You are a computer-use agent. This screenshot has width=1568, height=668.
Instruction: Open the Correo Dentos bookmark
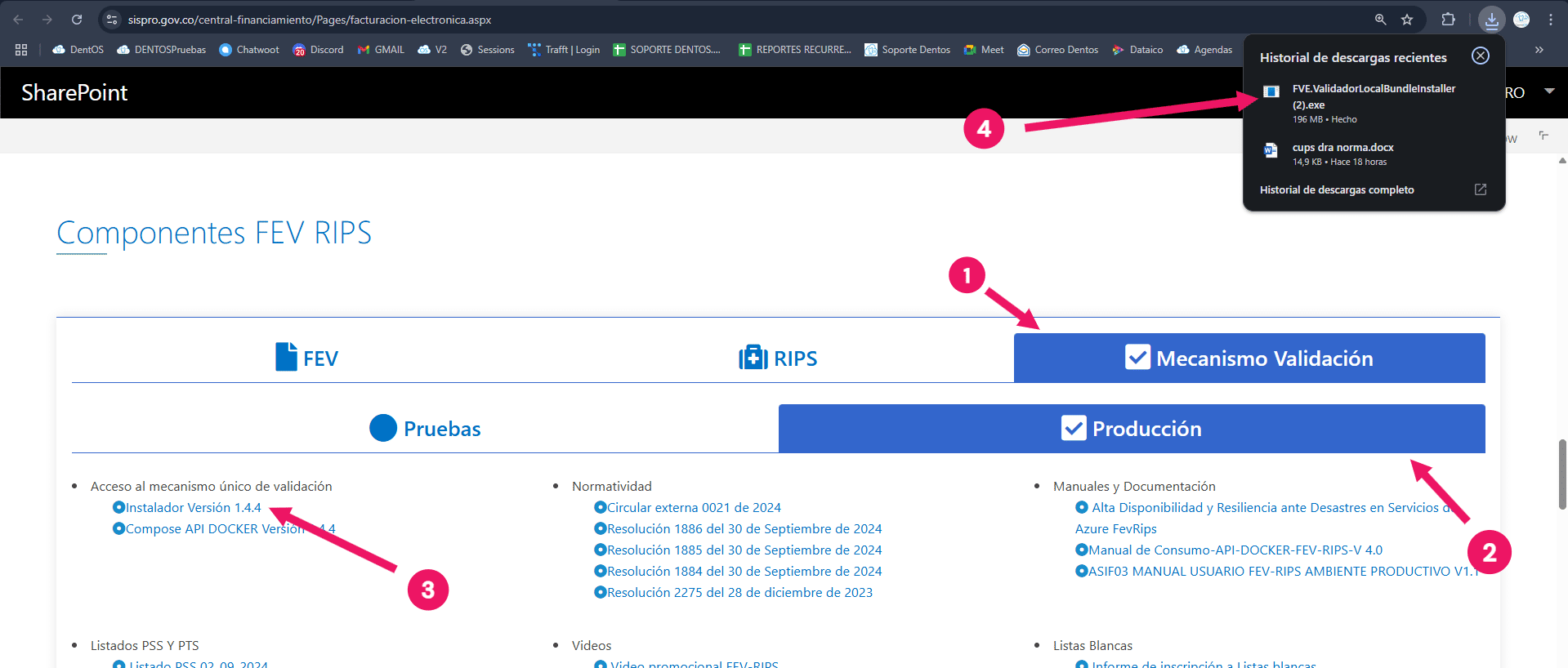pos(1058,50)
